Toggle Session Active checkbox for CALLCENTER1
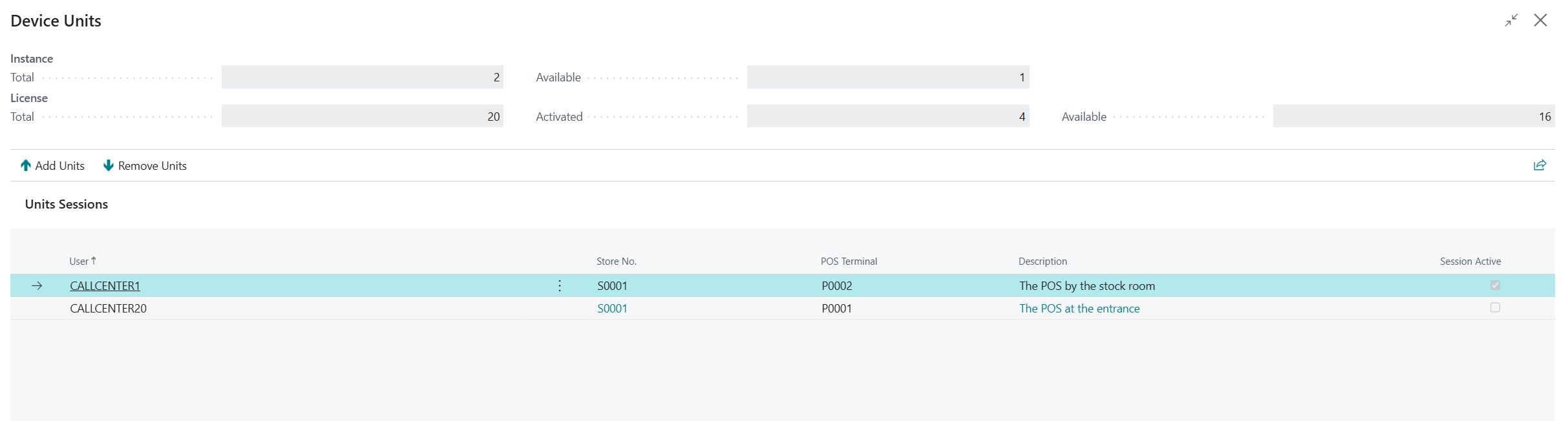Viewport: 1568px width, 421px height. point(1495,285)
